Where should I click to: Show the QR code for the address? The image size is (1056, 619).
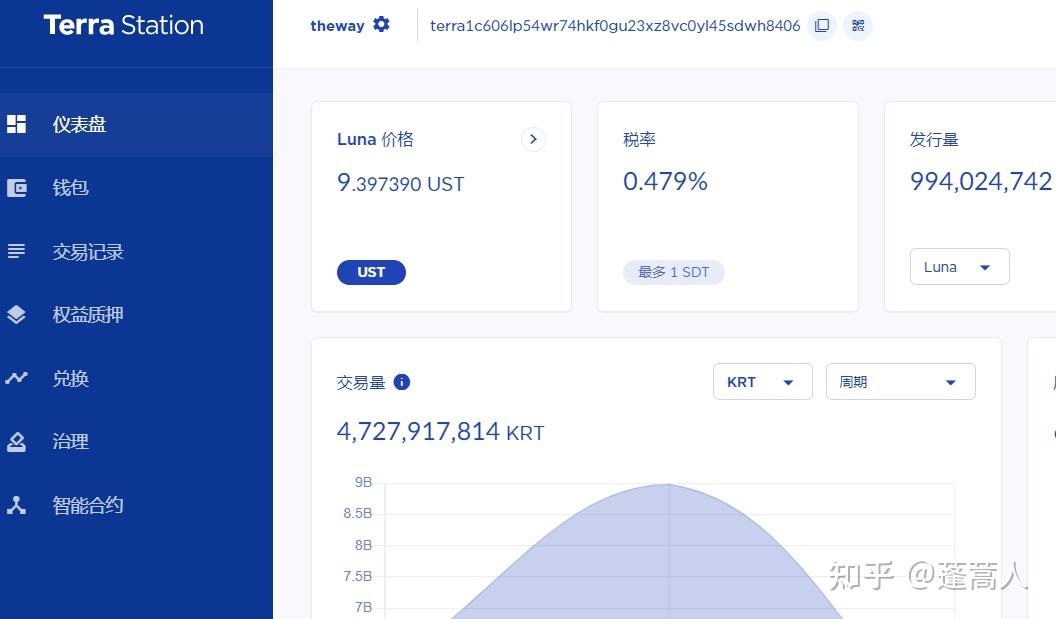[858, 26]
